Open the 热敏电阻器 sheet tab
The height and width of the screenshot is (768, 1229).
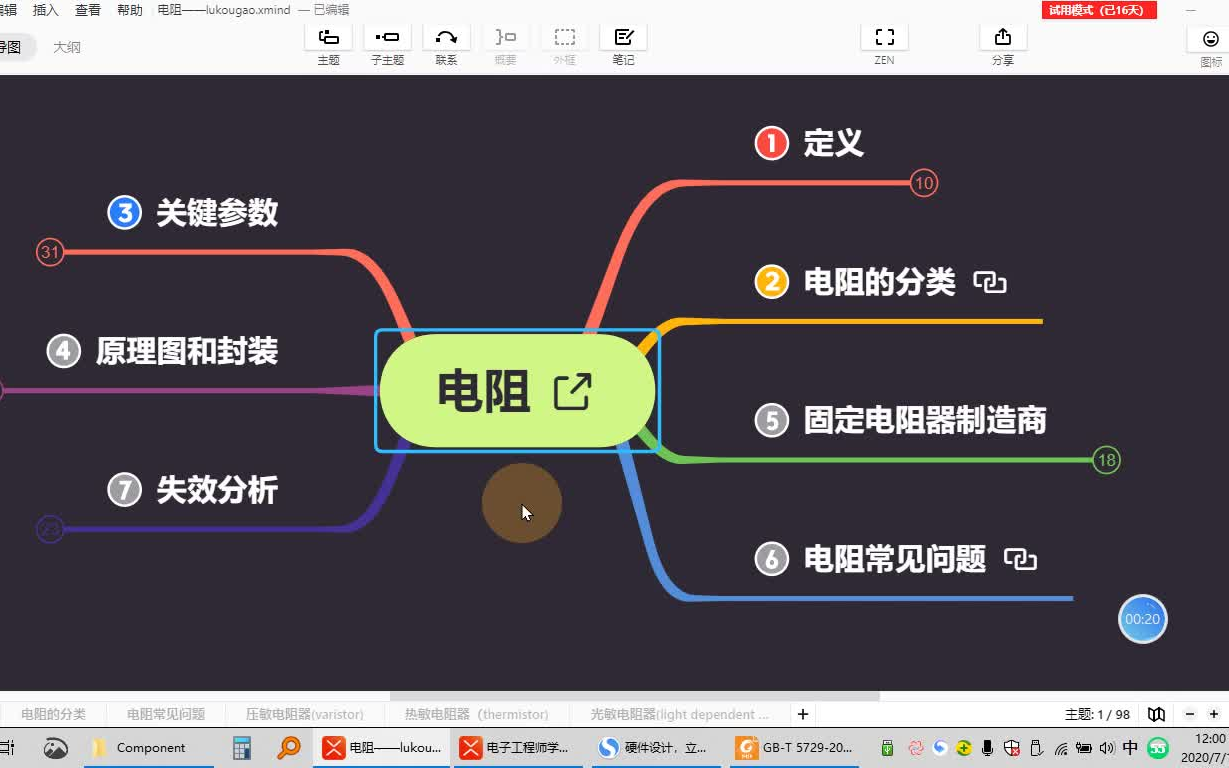[x=479, y=714]
